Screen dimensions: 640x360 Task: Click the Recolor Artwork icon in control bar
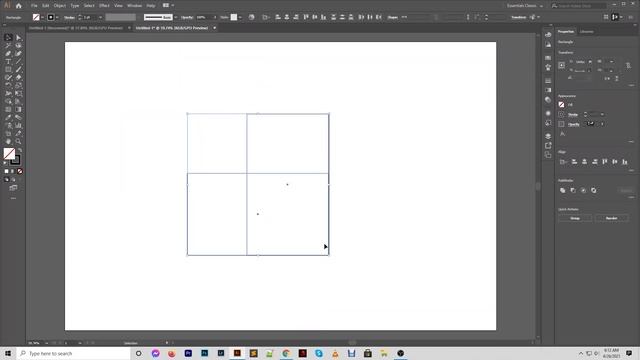pyautogui.click(x=251, y=17)
